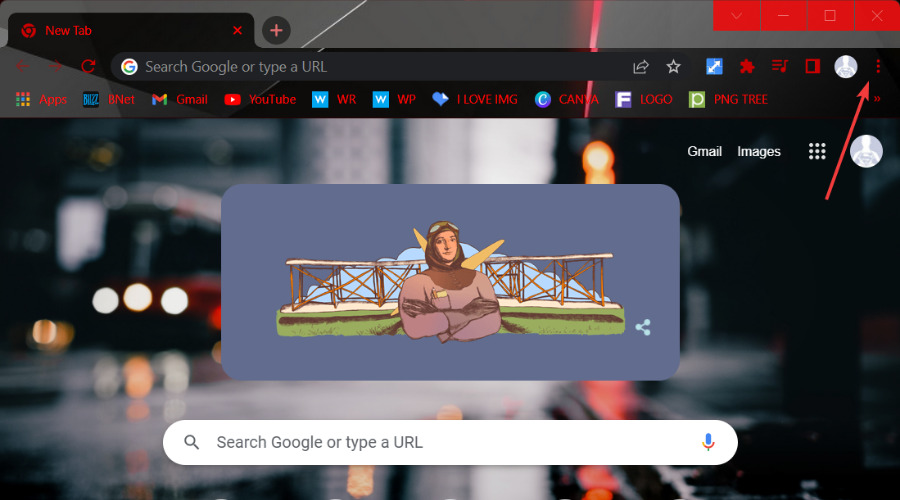Viewport: 900px width, 500px height.
Task: Minimize the Chrome window
Action: [x=783, y=15]
